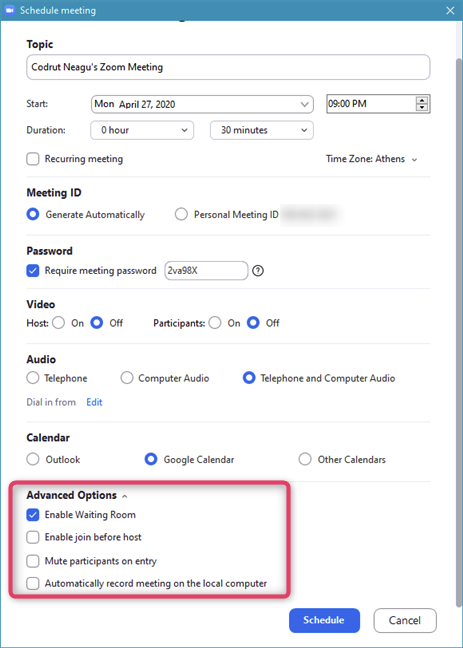The height and width of the screenshot is (648, 463).
Task: Open the Start date dropdown
Action: [202, 104]
